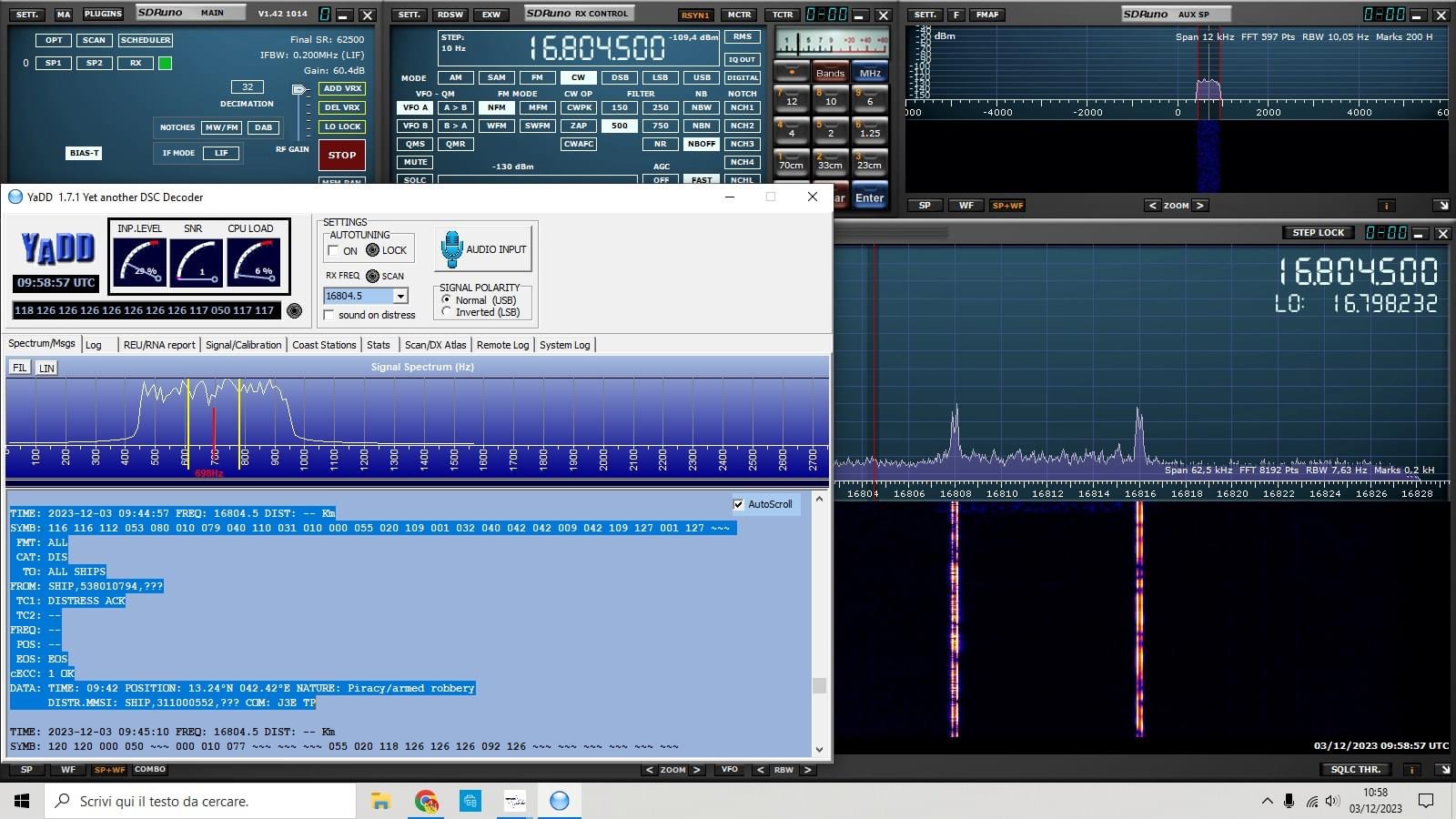Show hidden system tray icons

tap(1267, 801)
